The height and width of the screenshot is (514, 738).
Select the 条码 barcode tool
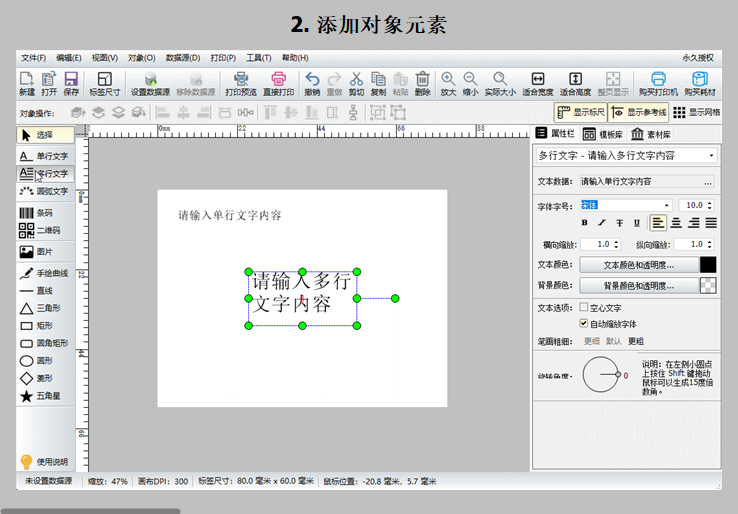point(45,213)
